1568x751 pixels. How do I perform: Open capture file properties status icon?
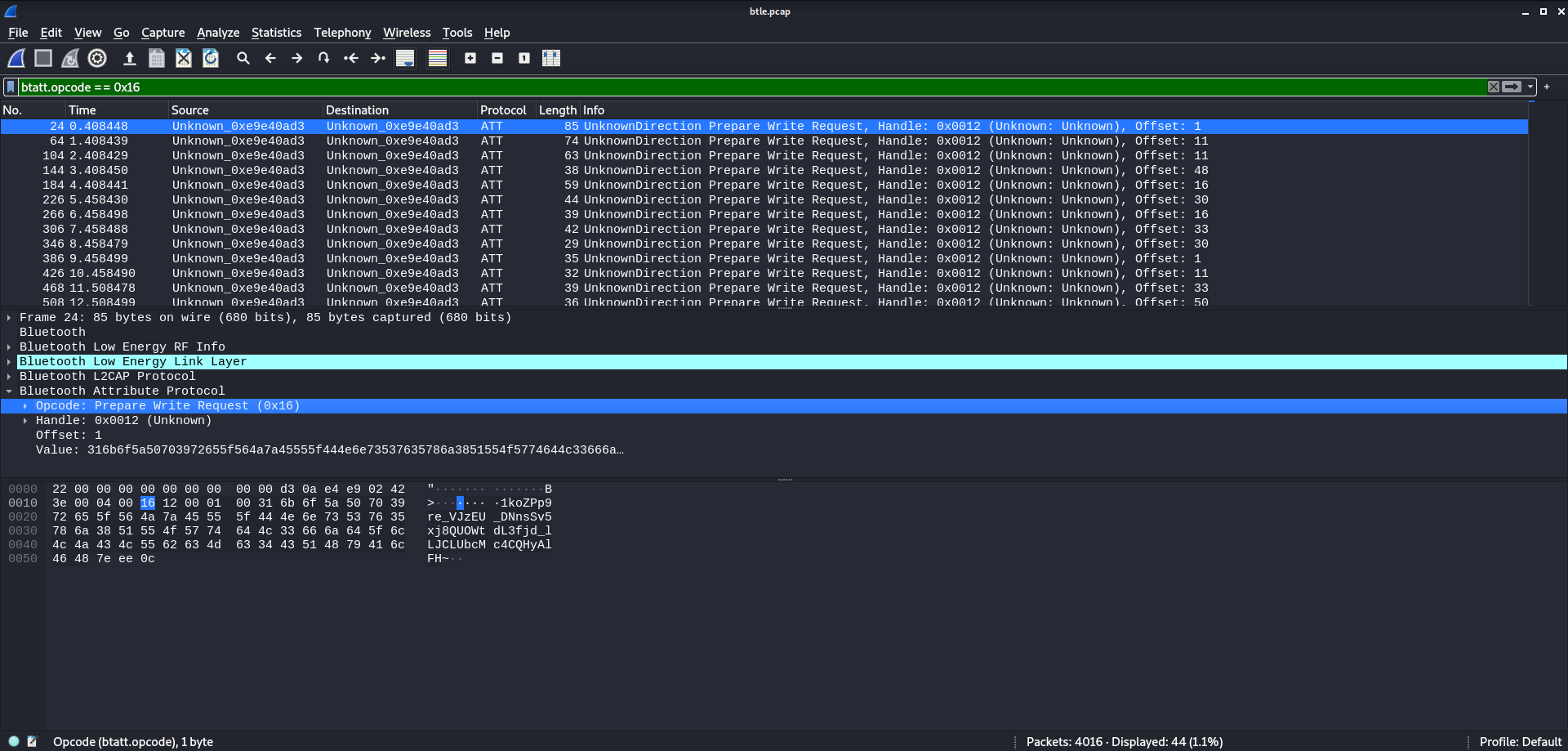32,741
